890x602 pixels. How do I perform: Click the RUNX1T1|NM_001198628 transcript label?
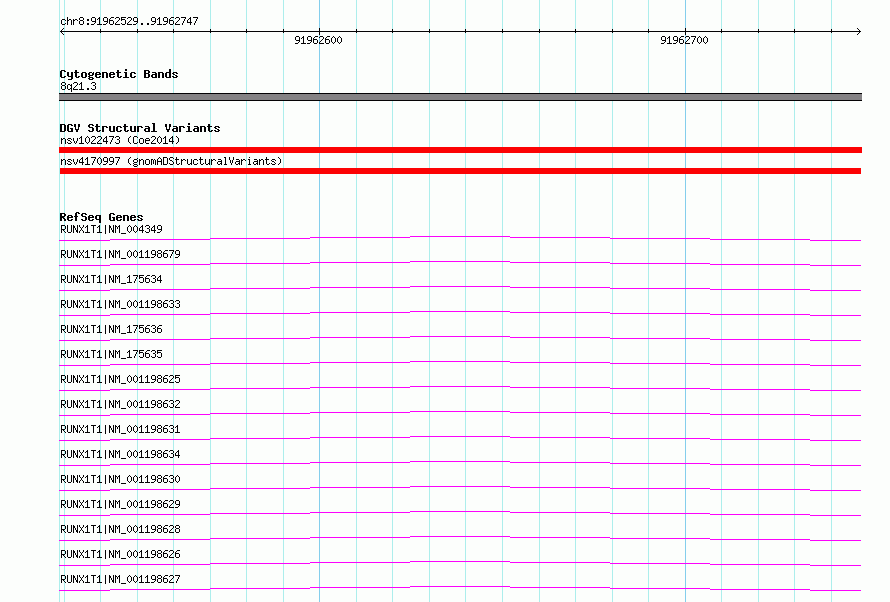(120, 529)
